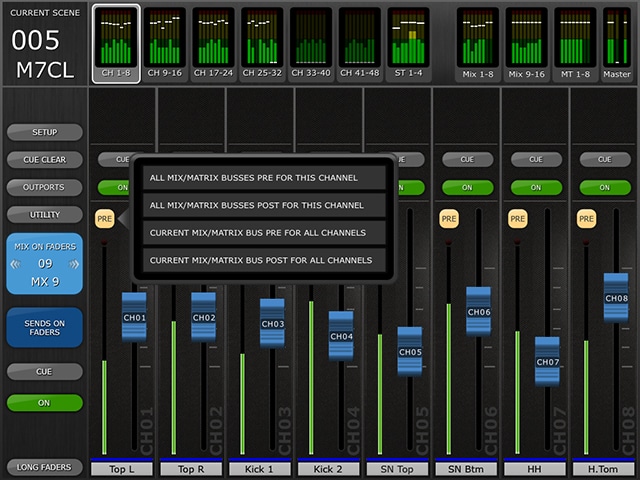
Task: Open the Mix 1-8 meter bank
Action: (477, 43)
